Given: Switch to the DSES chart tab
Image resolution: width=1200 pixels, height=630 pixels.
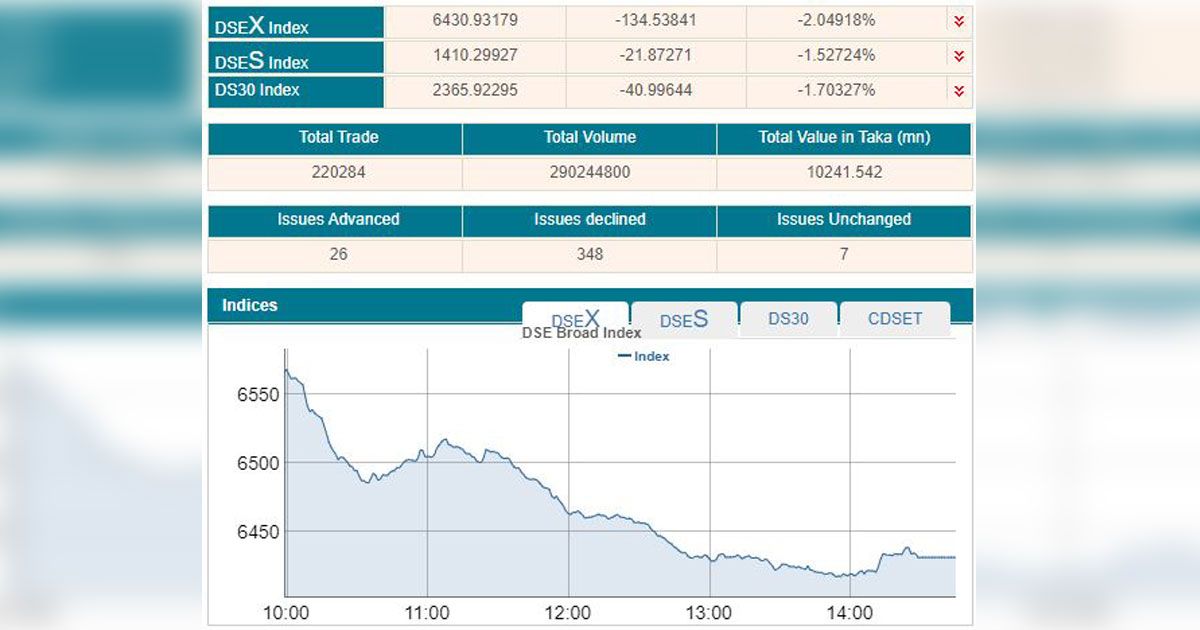Looking at the screenshot, I should [x=684, y=320].
